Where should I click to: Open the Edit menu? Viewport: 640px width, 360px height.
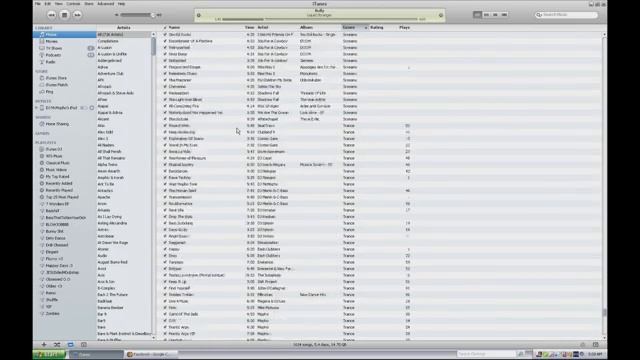point(48,4)
